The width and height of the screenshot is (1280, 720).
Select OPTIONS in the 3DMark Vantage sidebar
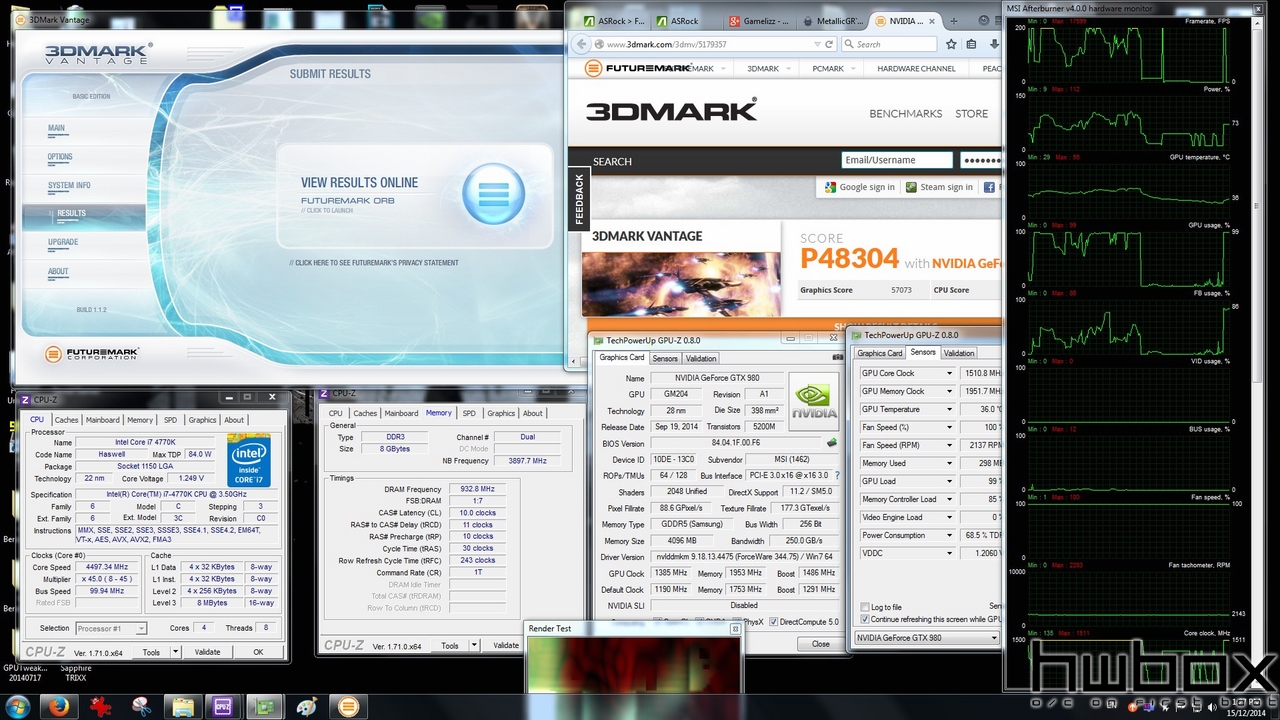pos(60,157)
